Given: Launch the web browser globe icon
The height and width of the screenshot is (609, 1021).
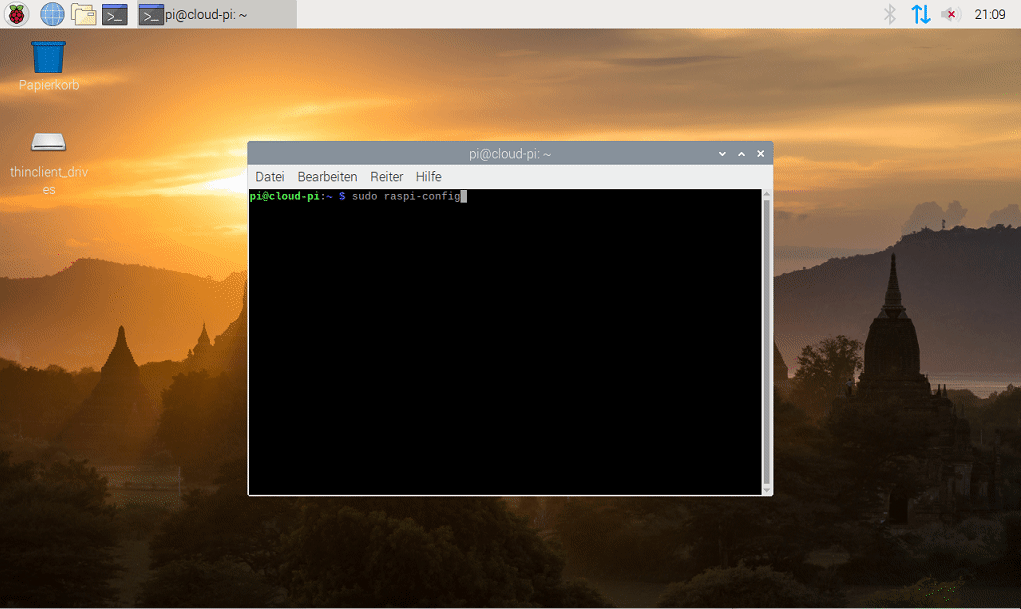Looking at the screenshot, I should click(x=52, y=14).
